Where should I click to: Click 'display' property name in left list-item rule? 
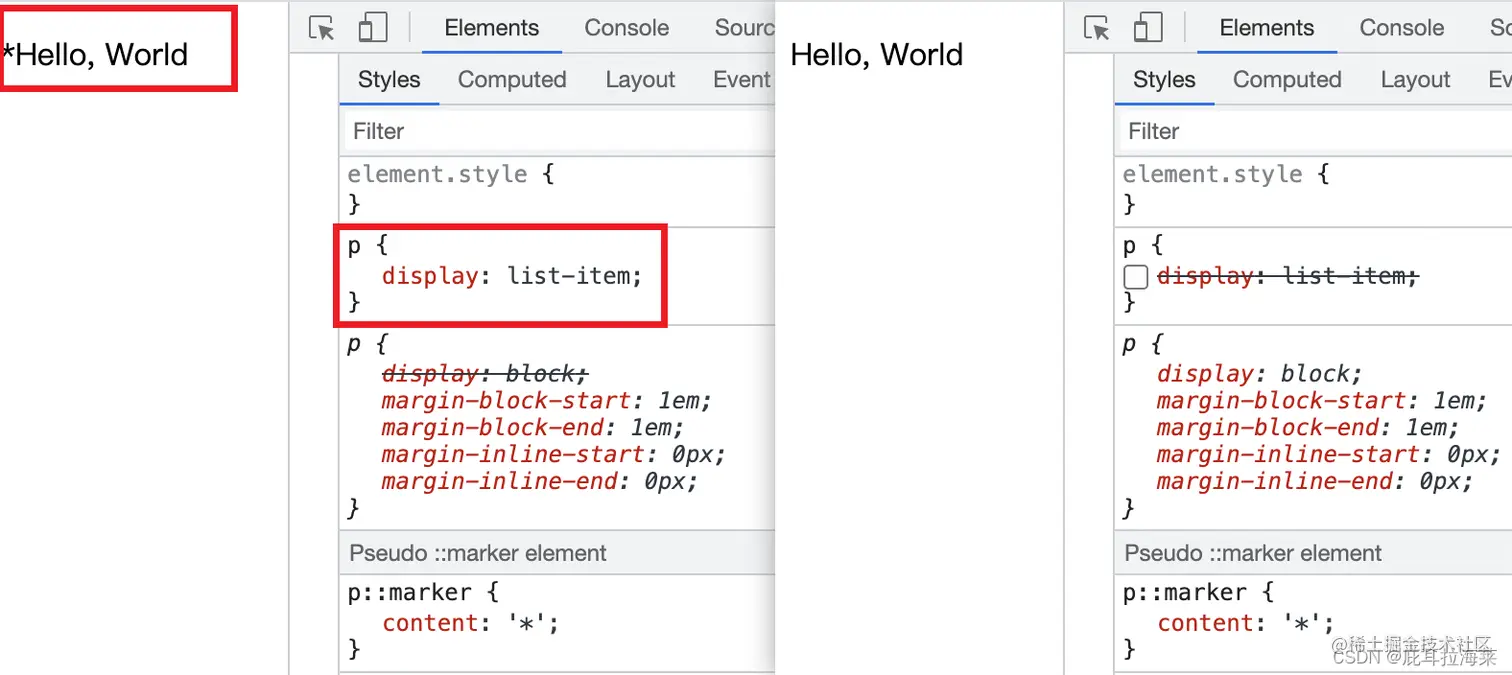[430, 276]
